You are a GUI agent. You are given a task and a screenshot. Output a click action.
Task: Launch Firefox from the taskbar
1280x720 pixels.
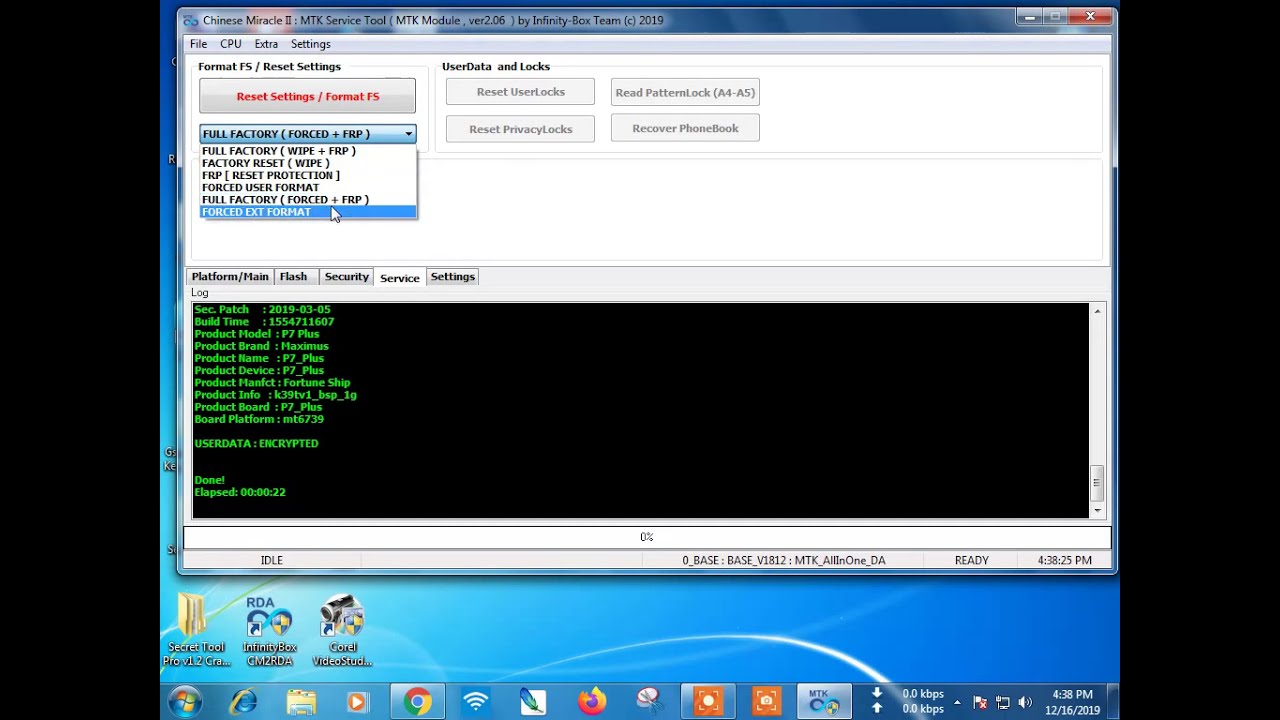[591, 702]
